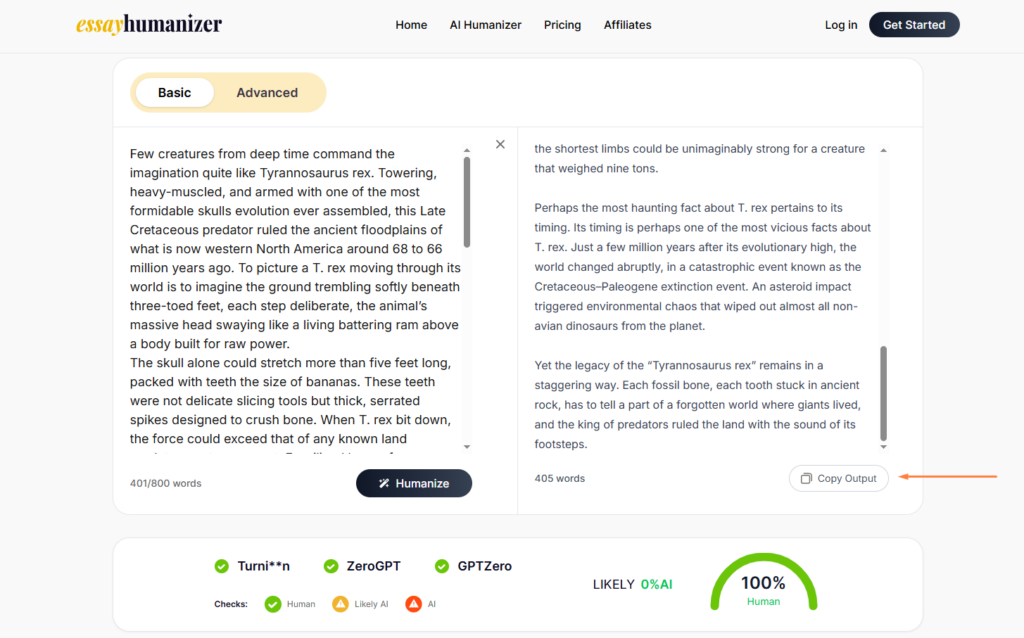
Task: Click the green Human legend check icon
Action: 273,604
